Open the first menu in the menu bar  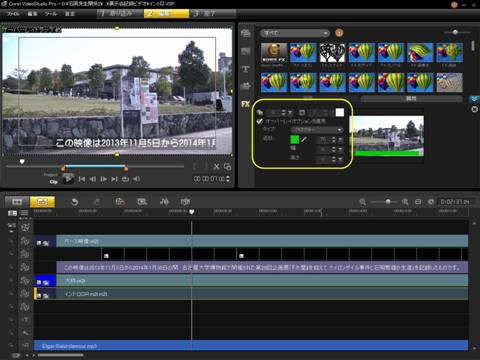(x=13, y=14)
